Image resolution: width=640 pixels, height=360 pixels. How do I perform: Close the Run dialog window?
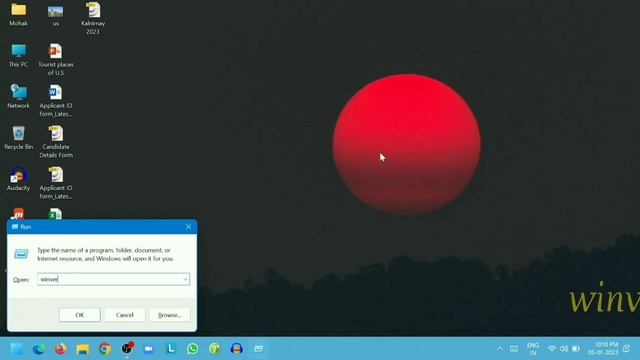(189, 227)
